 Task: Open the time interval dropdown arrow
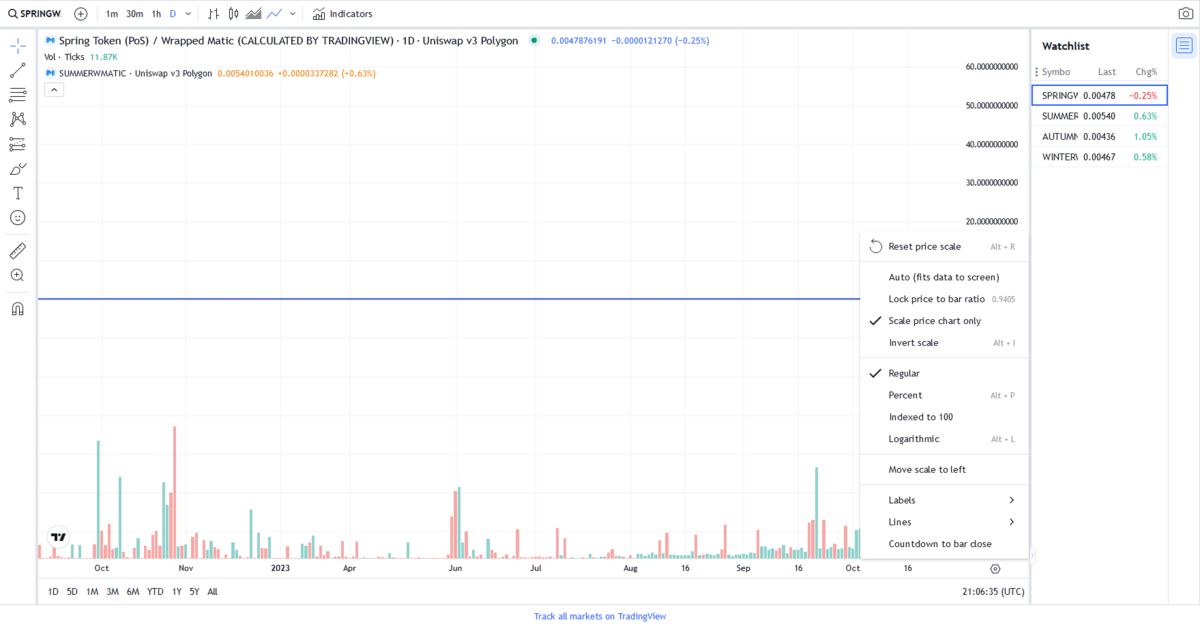click(x=188, y=14)
